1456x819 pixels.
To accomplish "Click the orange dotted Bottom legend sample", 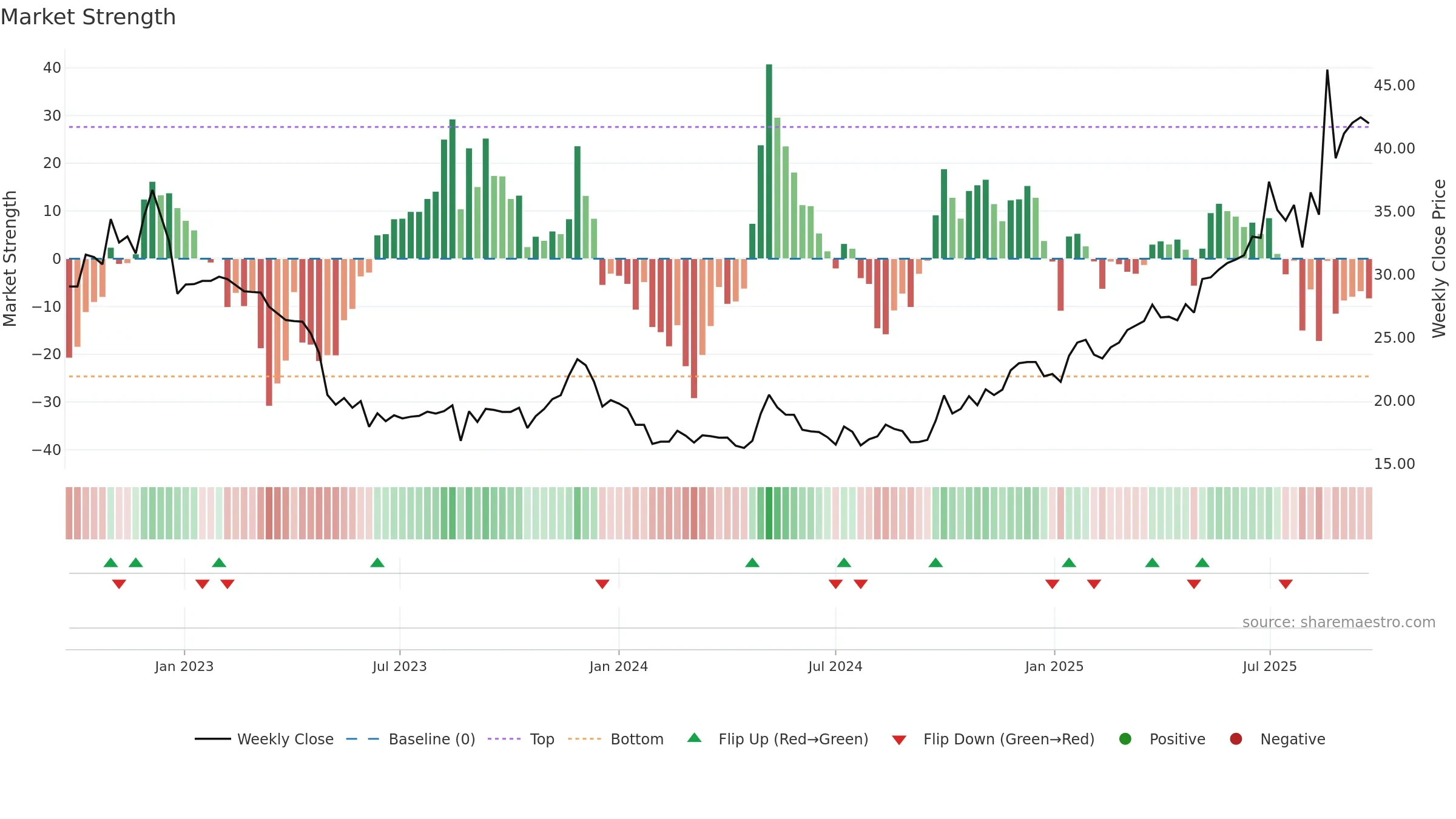I will 585,739.
